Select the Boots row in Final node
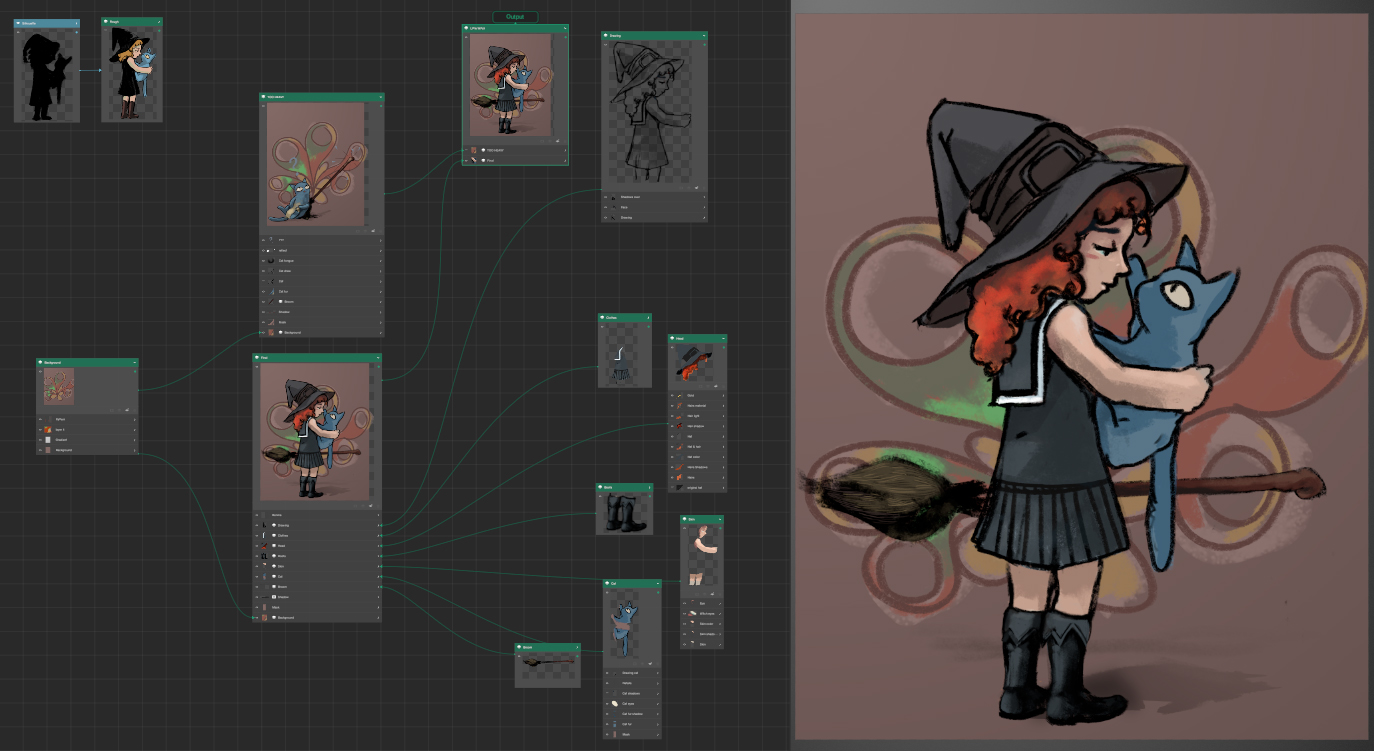This screenshot has width=1374, height=751. (x=317, y=556)
